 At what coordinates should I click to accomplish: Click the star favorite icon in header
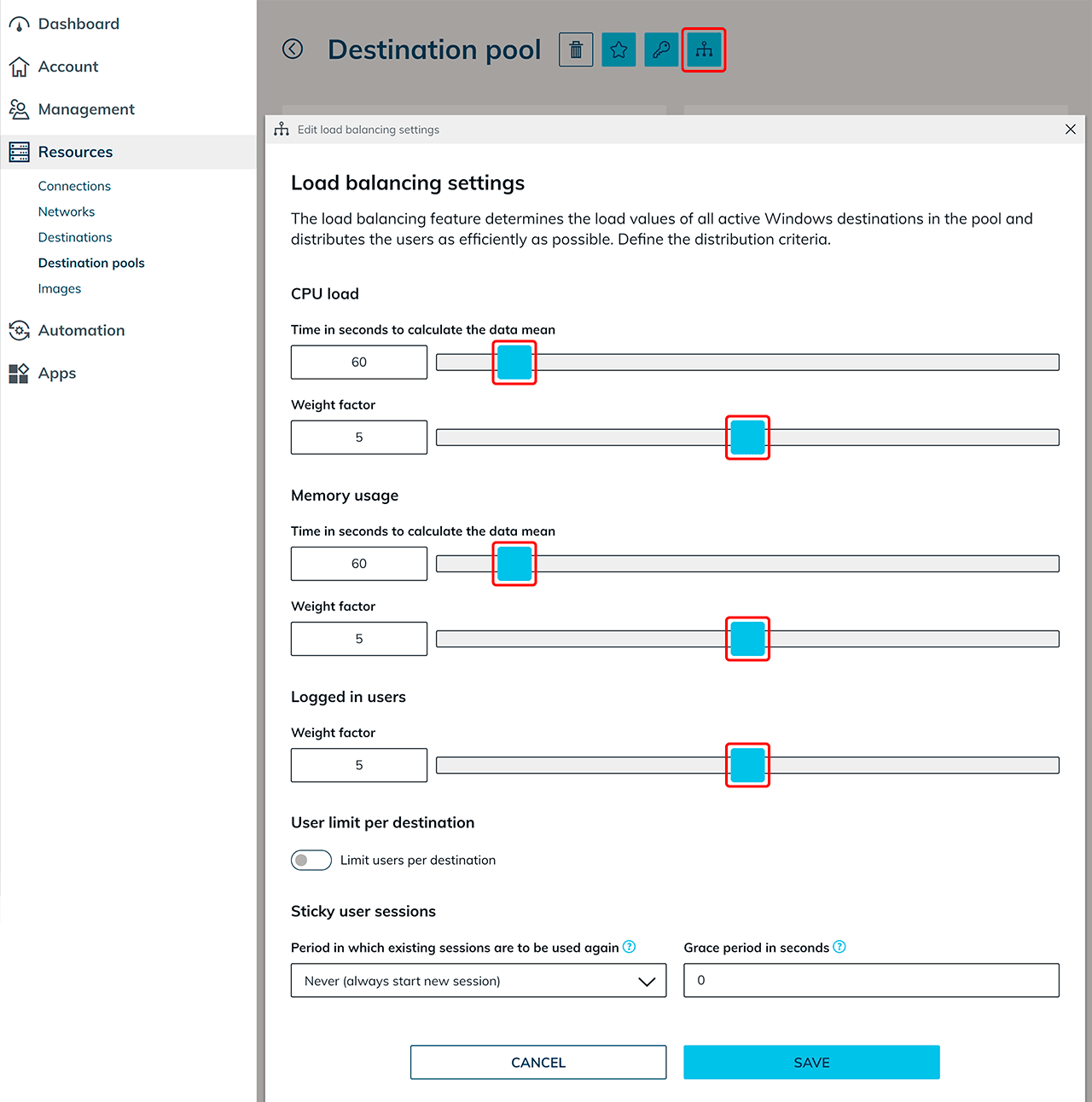click(619, 50)
